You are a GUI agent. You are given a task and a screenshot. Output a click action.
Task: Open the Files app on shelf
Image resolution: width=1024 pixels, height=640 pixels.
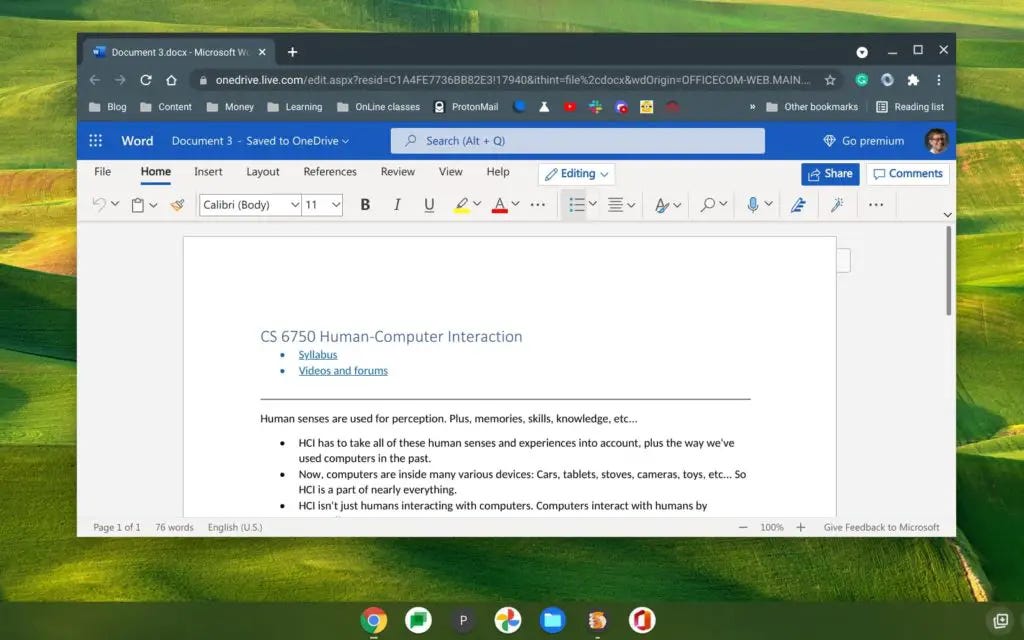click(552, 620)
